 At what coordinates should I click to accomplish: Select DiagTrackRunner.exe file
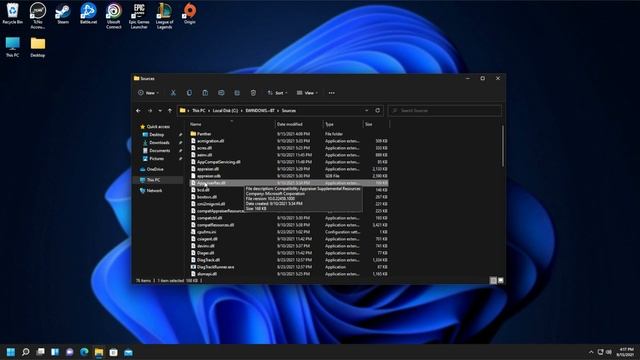pyautogui.click(x=289, y=267)
